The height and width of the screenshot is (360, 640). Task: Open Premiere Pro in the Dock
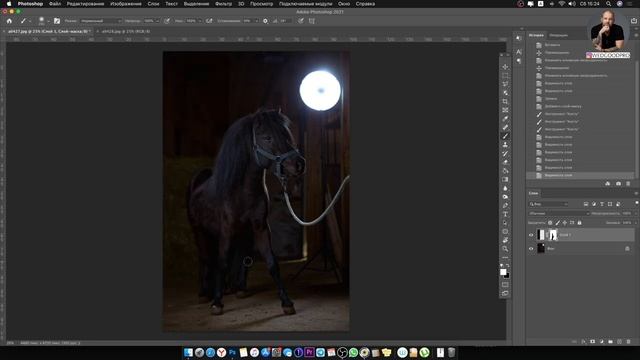click(309, 352)
